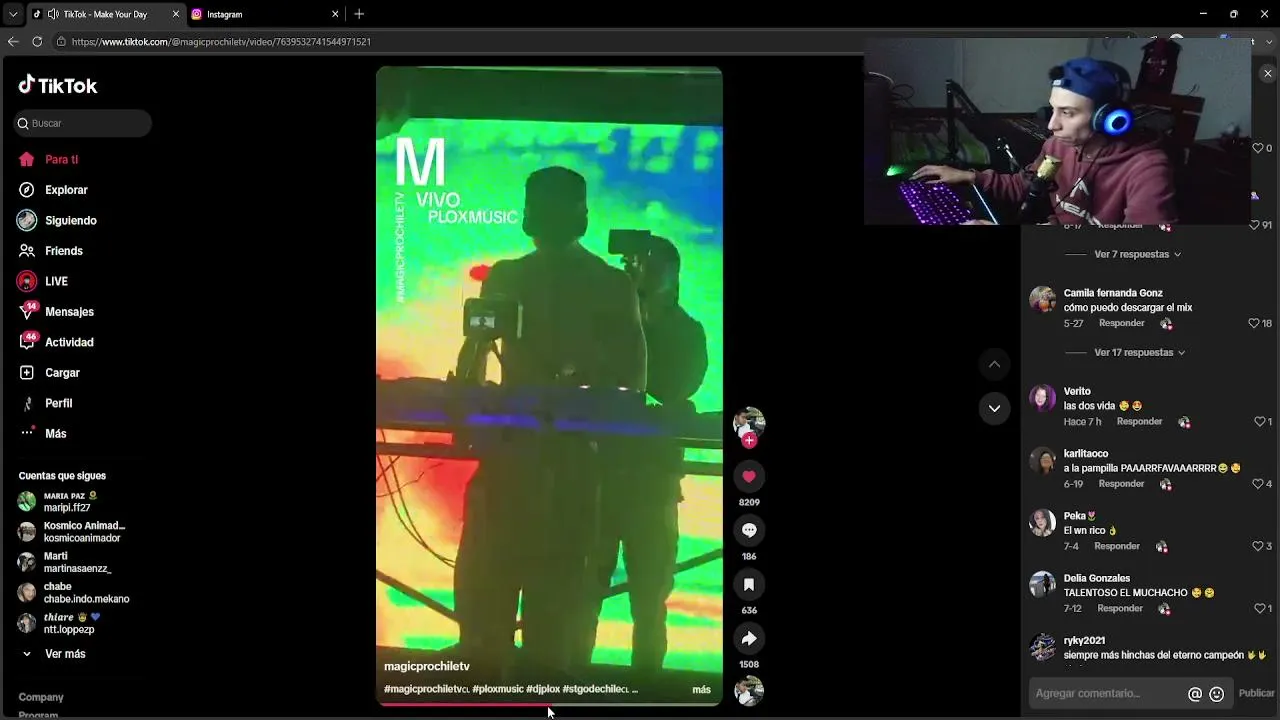
Task: Open a new browser tab
Action: [x=359, y=14]
